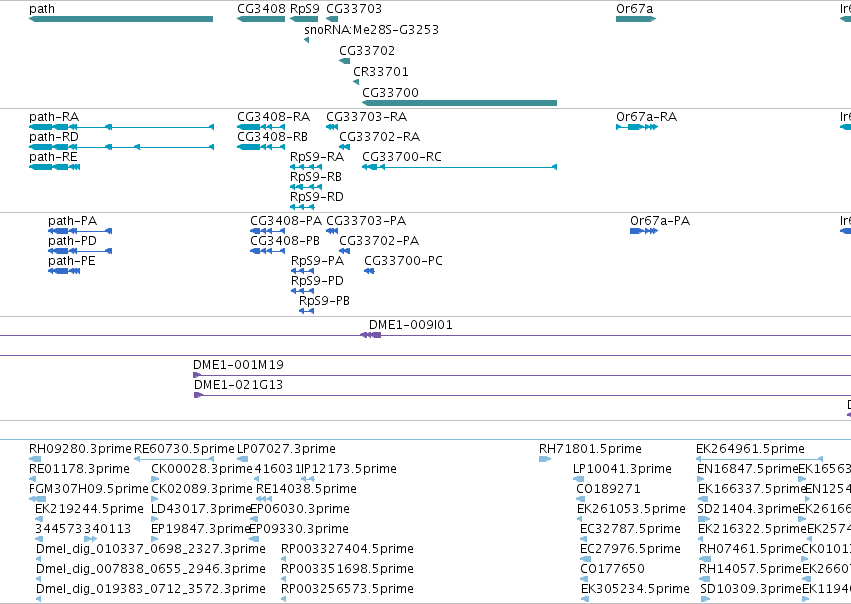This screenshot has width=851, height=604.
Task: Click the RE60730.5prime EST label
Action: coord(184,449)
